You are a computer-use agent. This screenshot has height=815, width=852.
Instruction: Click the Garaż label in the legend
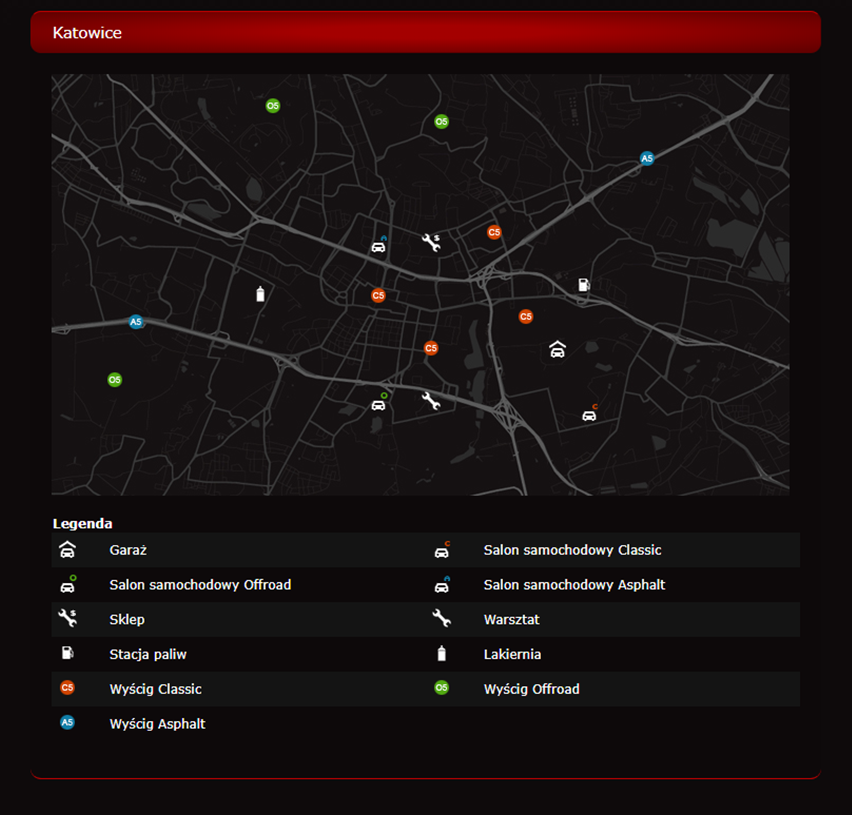pos(128,550)
